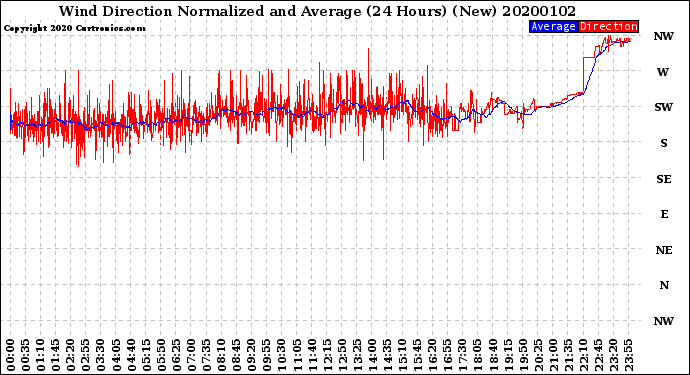Screen dimensions: 690x375
Task: Click the 17:30 time axis label
Action: 462,355
